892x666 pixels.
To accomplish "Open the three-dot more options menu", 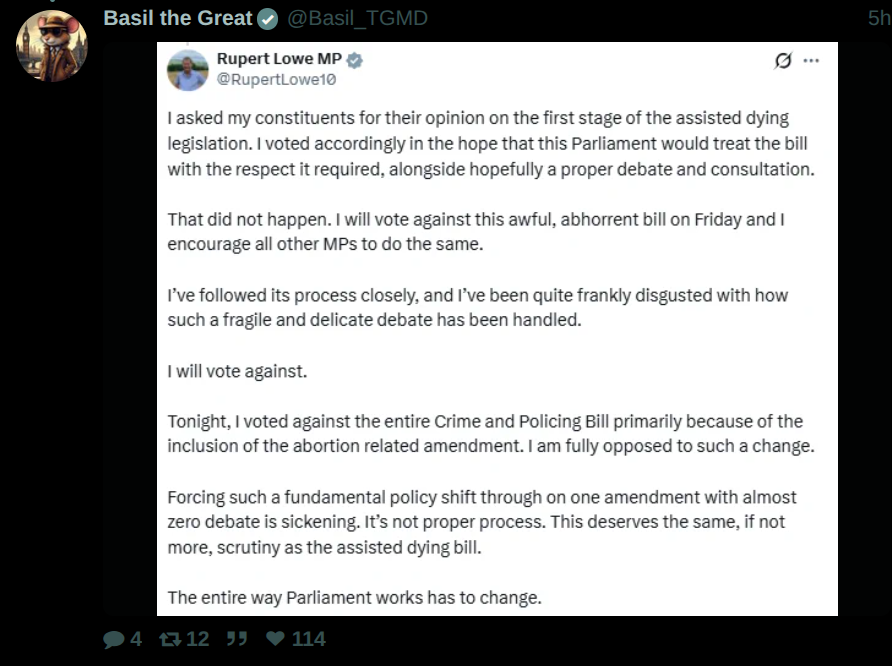I will tap(811, 61).
